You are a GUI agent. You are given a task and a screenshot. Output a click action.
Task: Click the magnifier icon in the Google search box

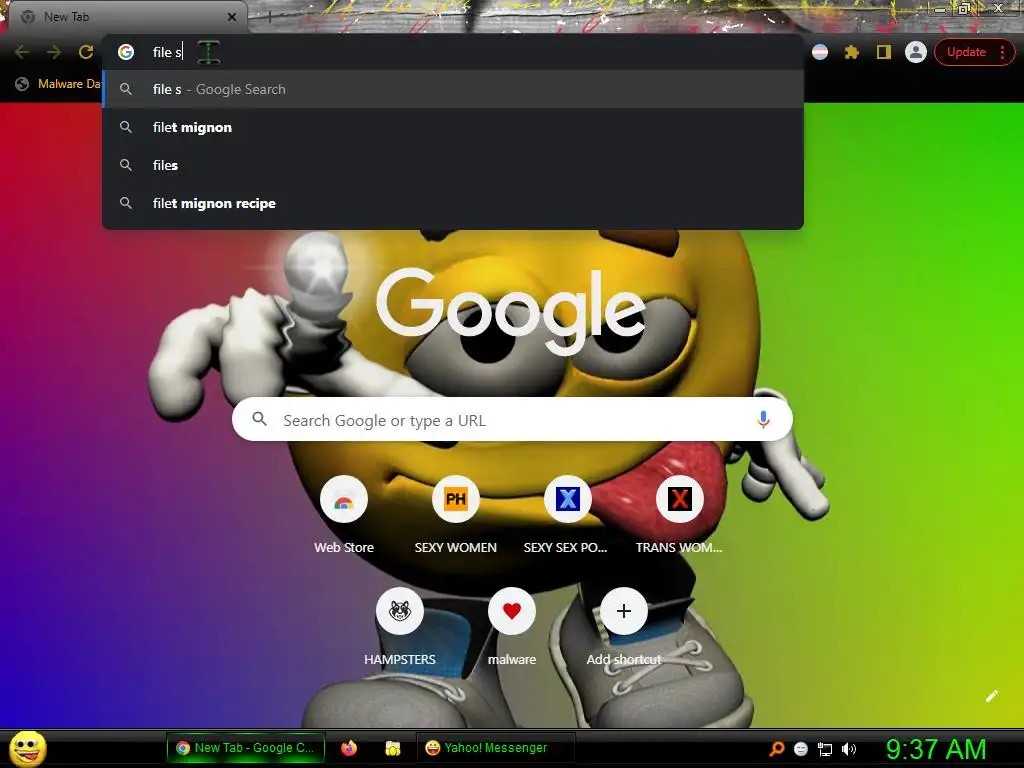[259, 419]
